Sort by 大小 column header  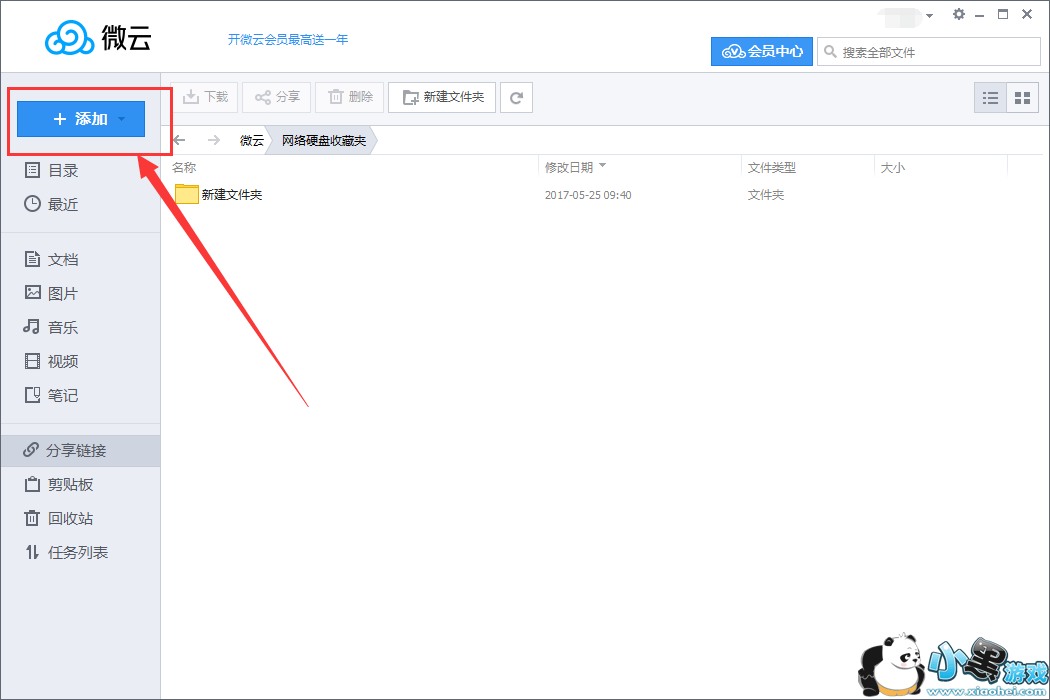(x=893, y=167)
